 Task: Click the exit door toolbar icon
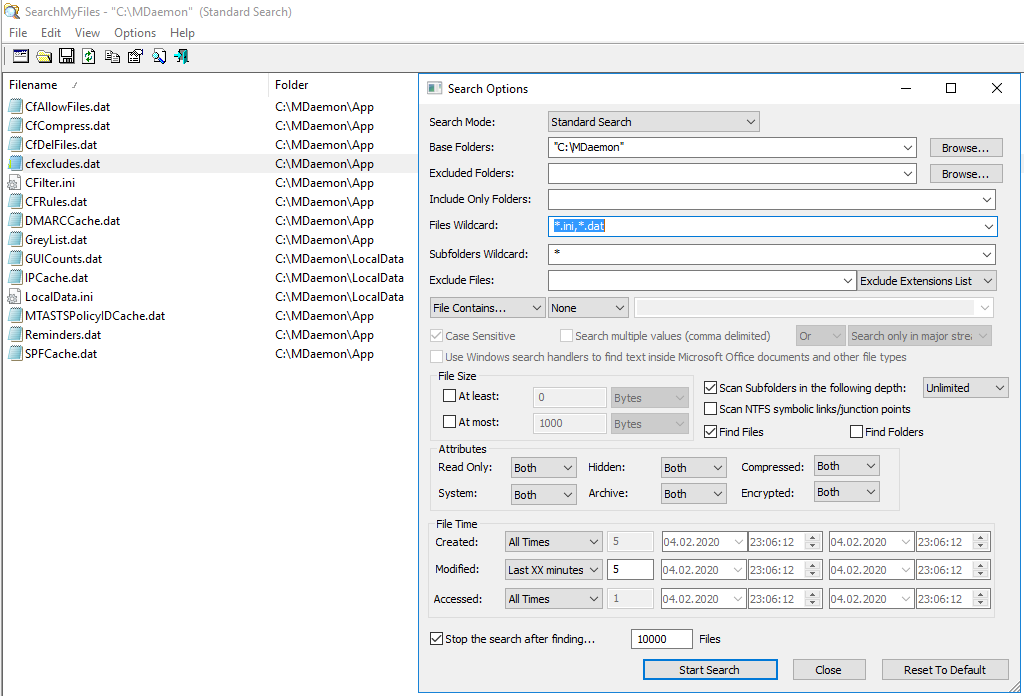181,57
